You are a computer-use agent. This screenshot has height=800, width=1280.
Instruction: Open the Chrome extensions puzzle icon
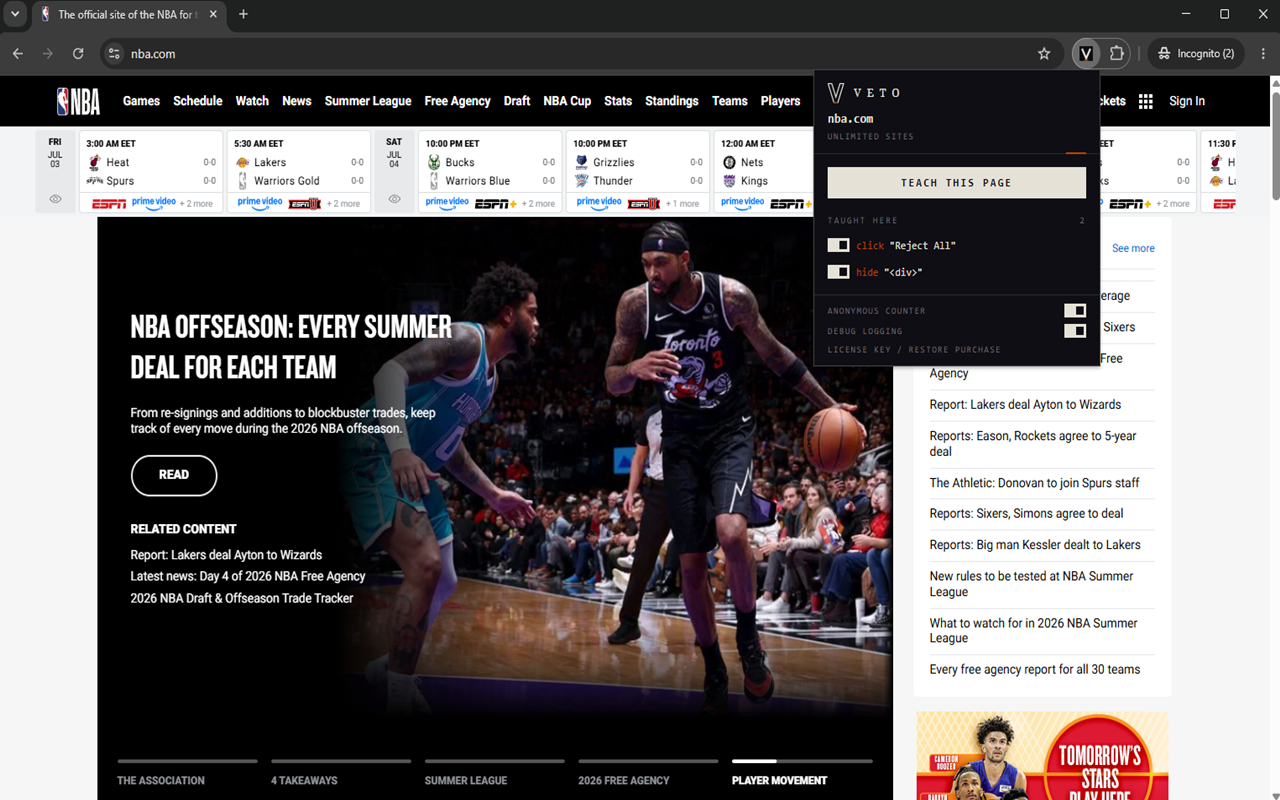1117,54
